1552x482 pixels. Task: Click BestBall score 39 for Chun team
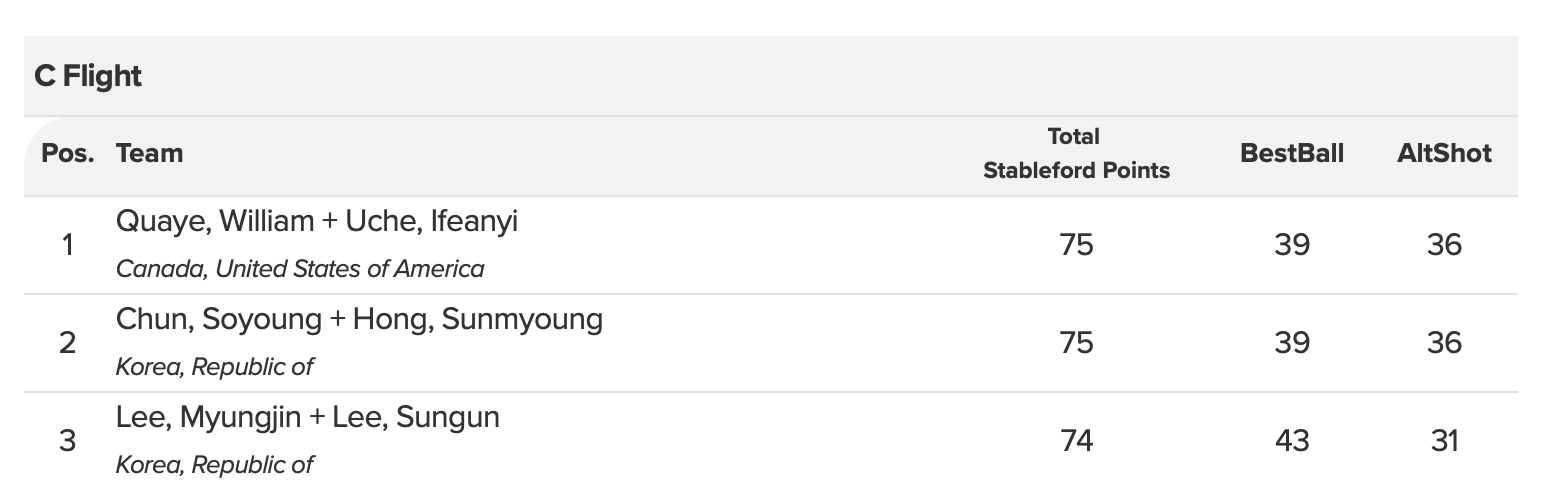[x=1292, y=343]
